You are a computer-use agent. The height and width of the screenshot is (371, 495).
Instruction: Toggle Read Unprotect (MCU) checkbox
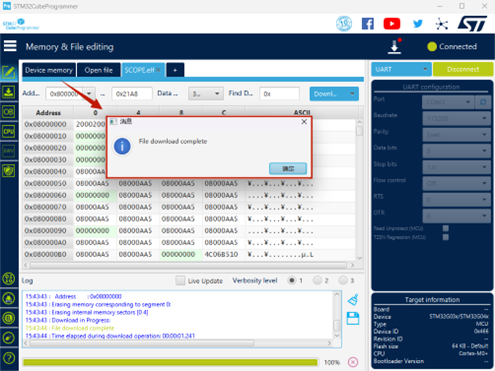[446, 228]
